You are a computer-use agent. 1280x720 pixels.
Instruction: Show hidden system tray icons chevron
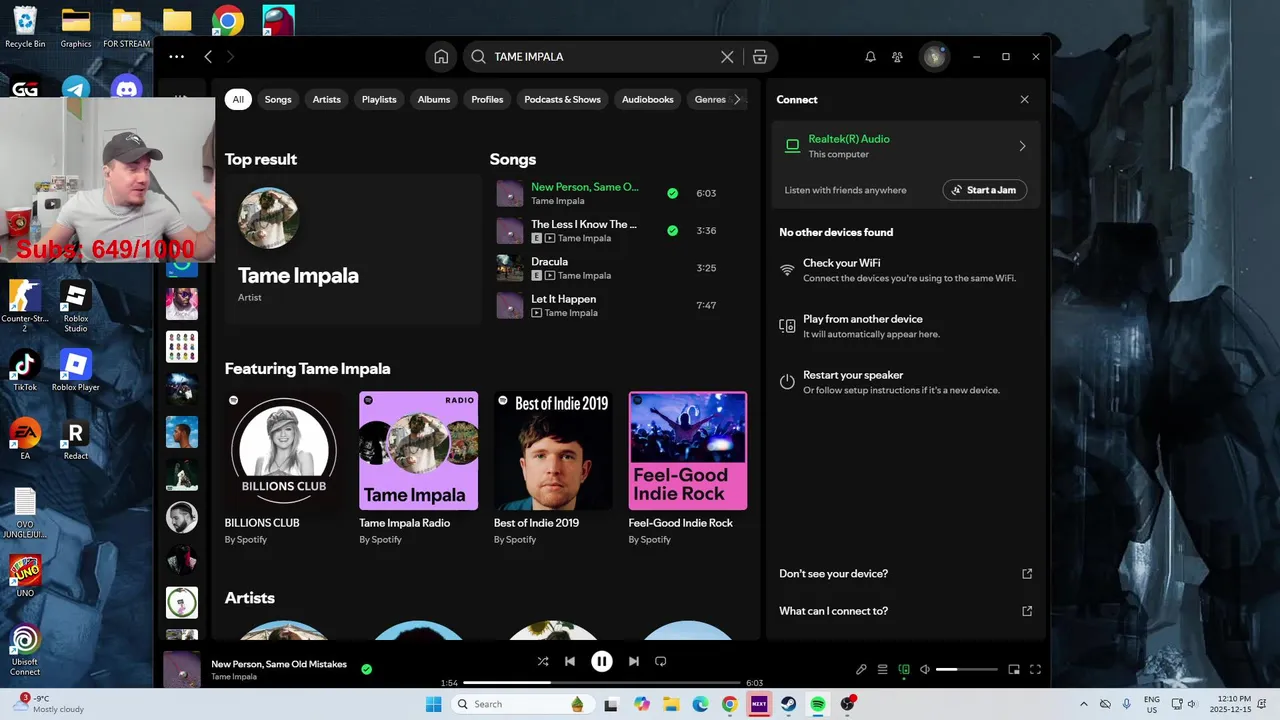1084,704
